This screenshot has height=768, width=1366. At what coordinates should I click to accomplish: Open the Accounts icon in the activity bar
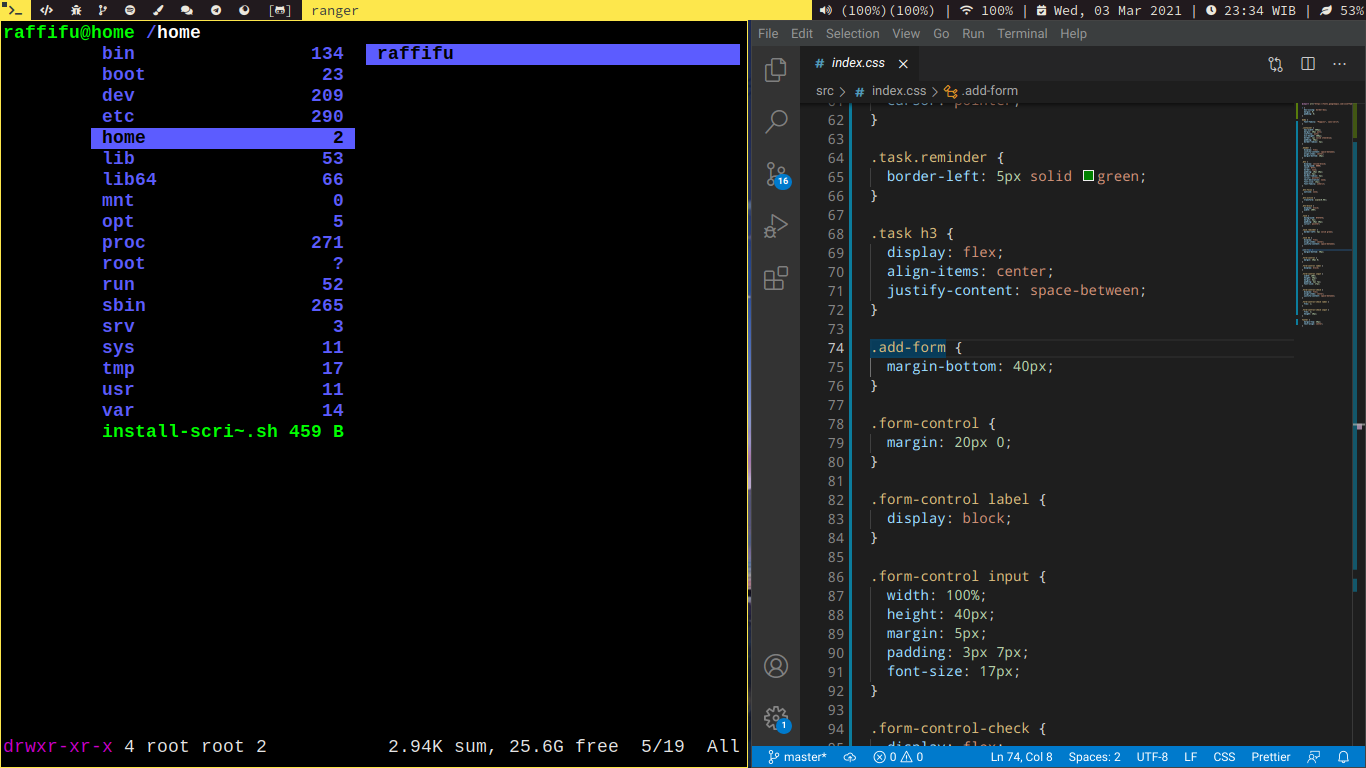click(x=776, y=666)
